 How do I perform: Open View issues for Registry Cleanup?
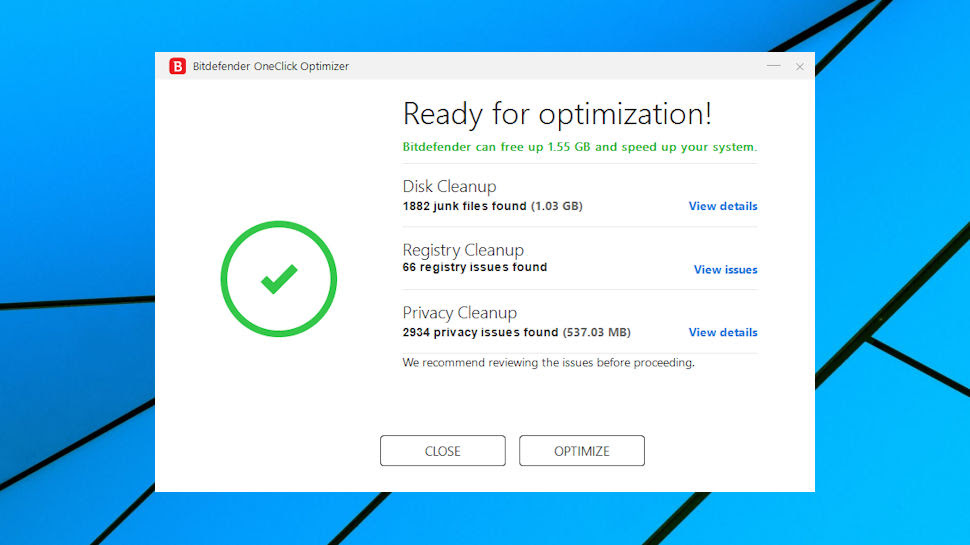725,270
